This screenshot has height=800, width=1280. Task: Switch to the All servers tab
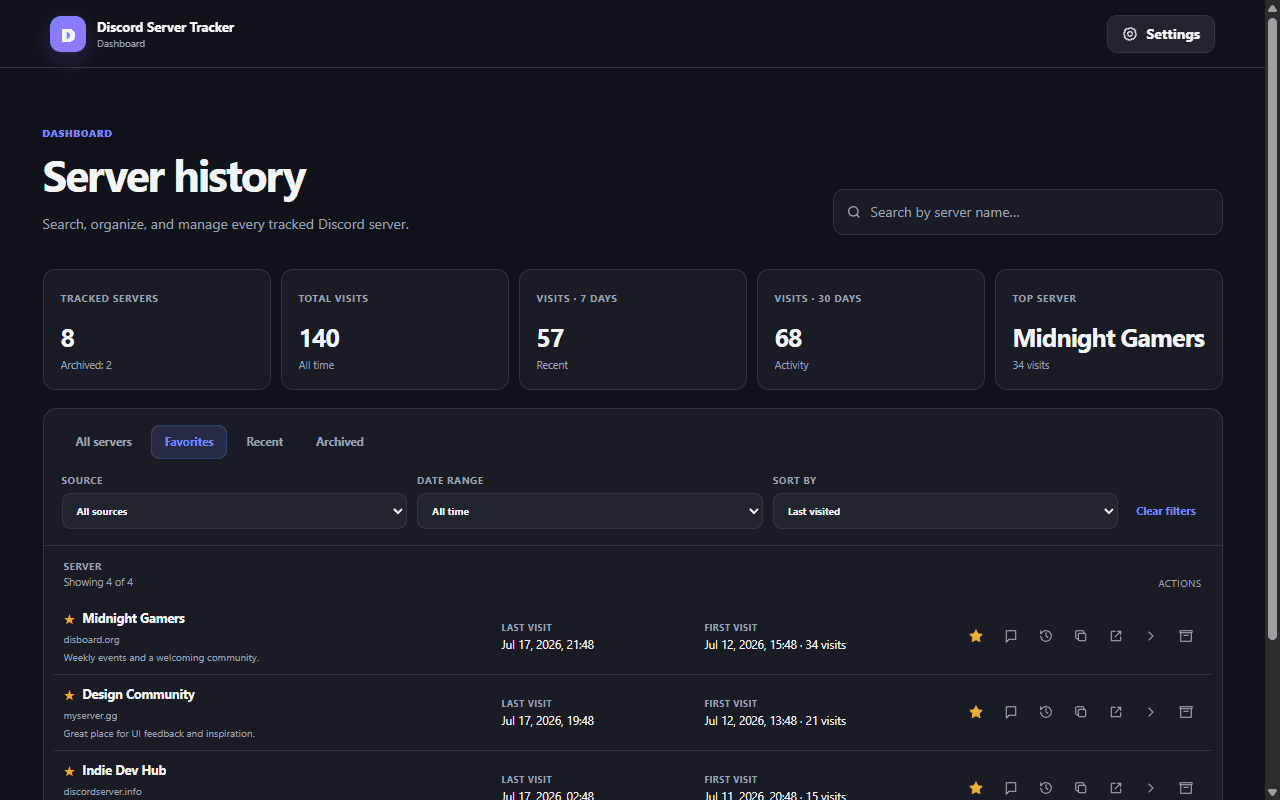(x=104, y=442)
